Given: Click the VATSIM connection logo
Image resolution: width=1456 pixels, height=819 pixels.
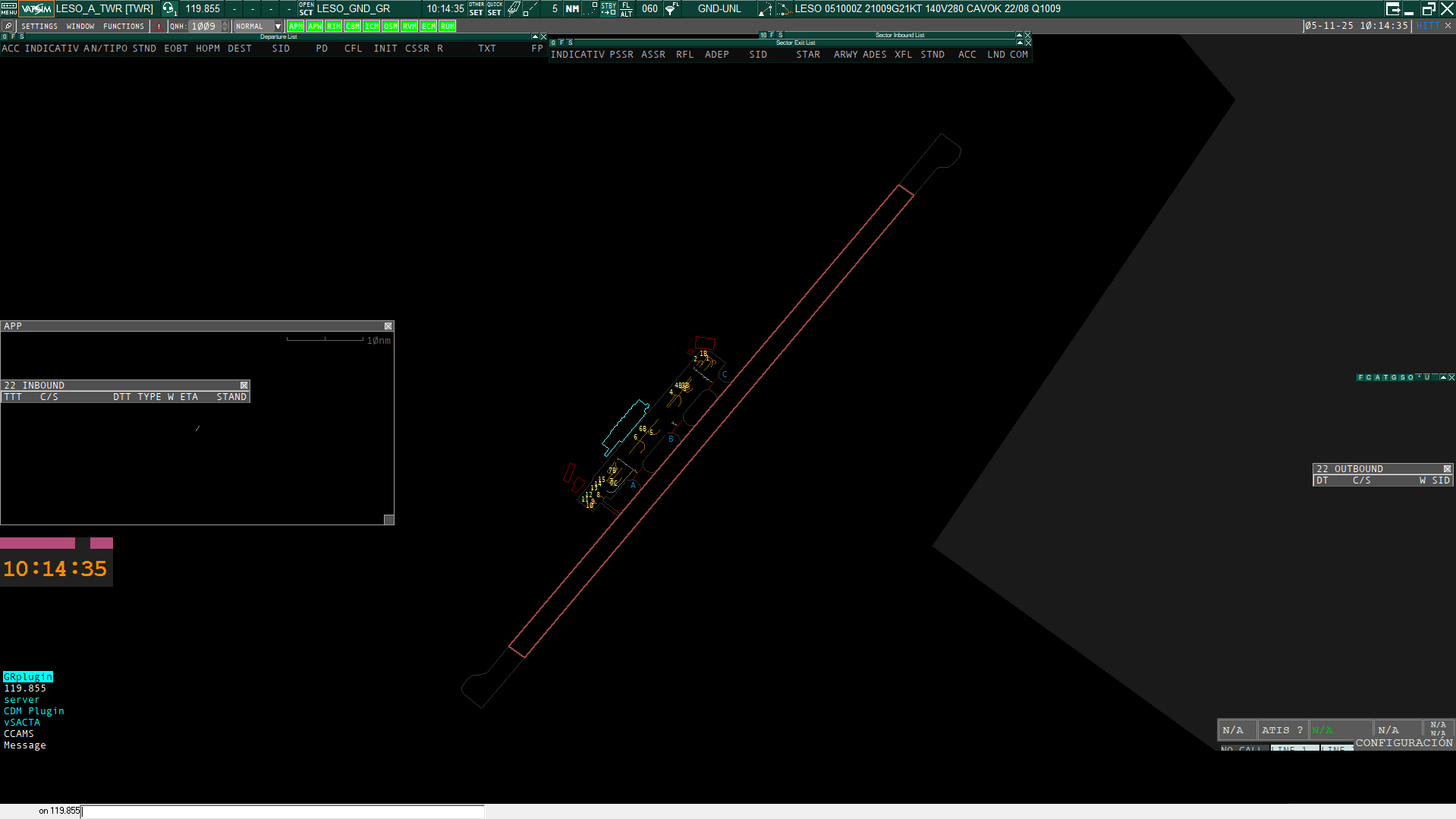Looking at the screenshot, I should (36, 8).
